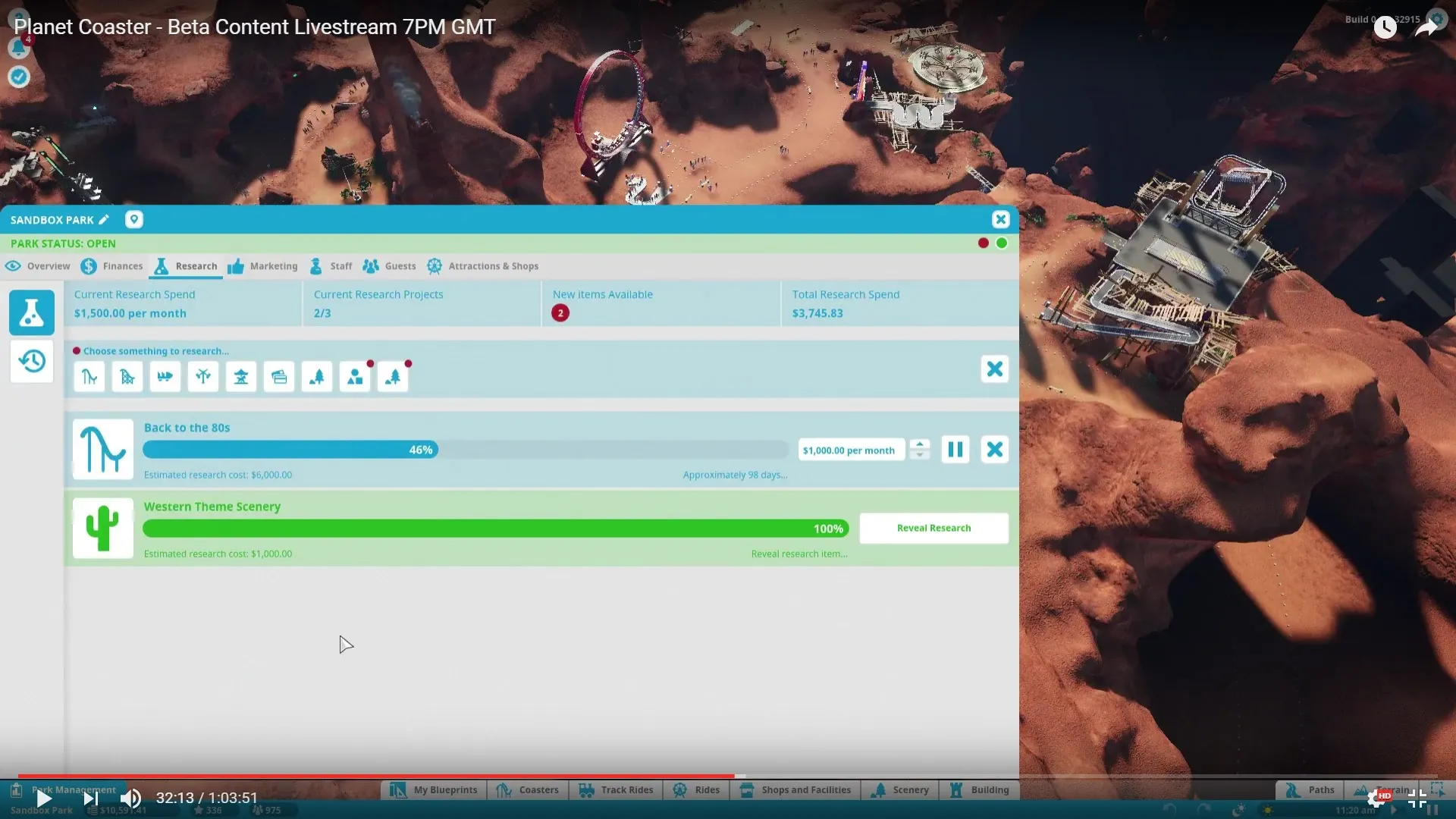
Task: Select the shapes research icon with red dot
Action: click(355, 377)
